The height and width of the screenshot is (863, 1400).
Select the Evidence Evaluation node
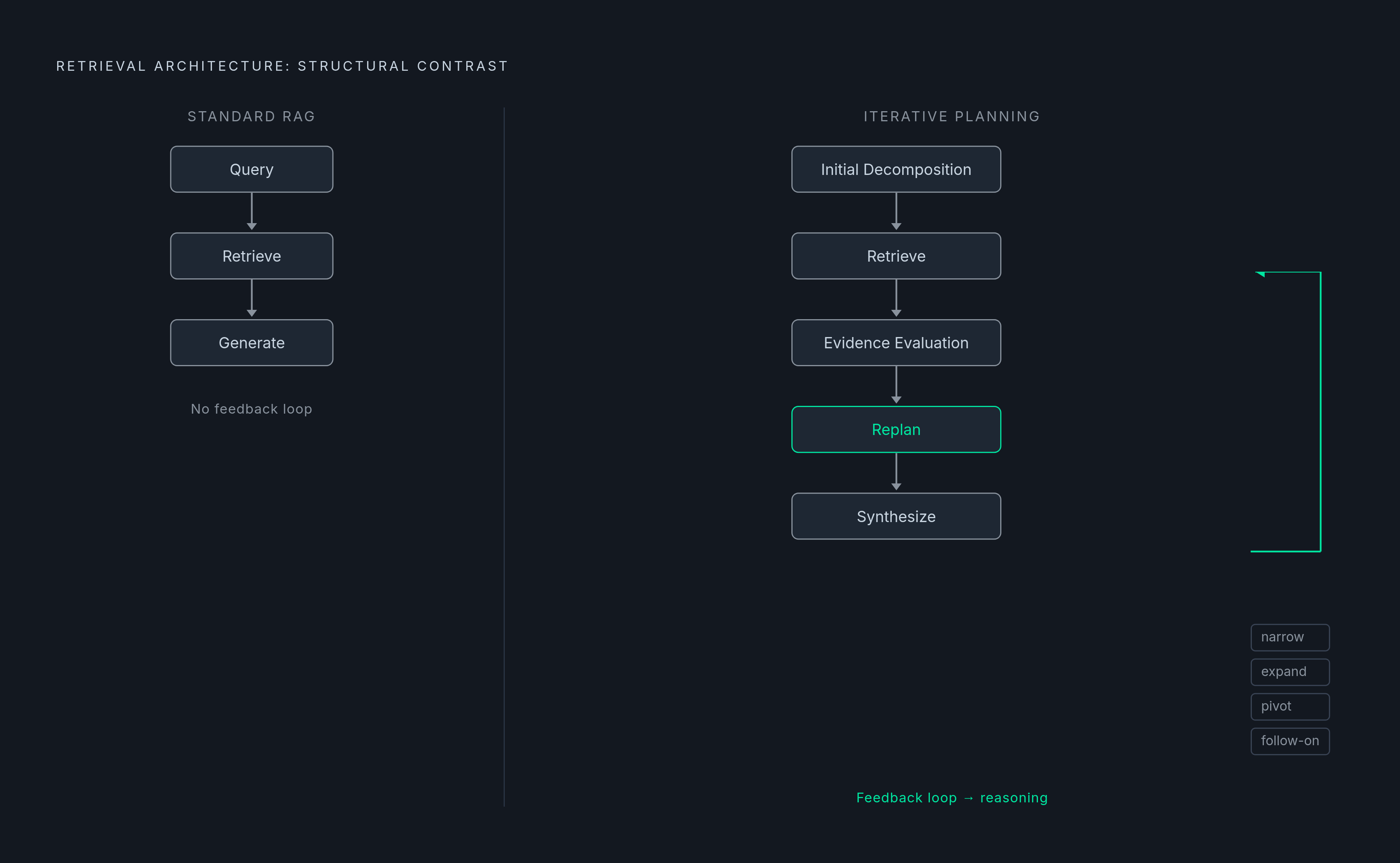(896, 342)
